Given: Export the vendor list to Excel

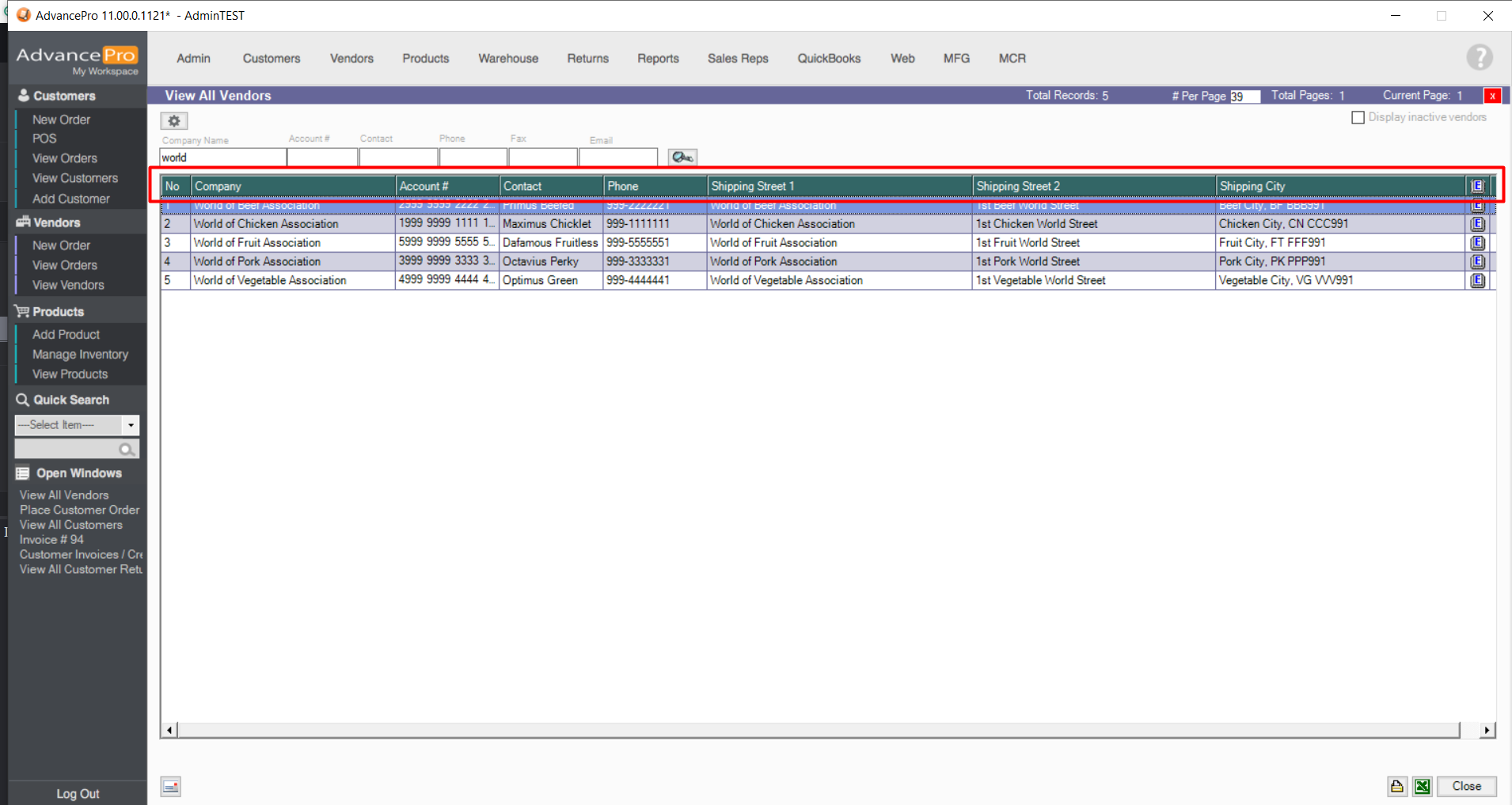Looking at the screenshot, I should click(x=1423, y=786).
